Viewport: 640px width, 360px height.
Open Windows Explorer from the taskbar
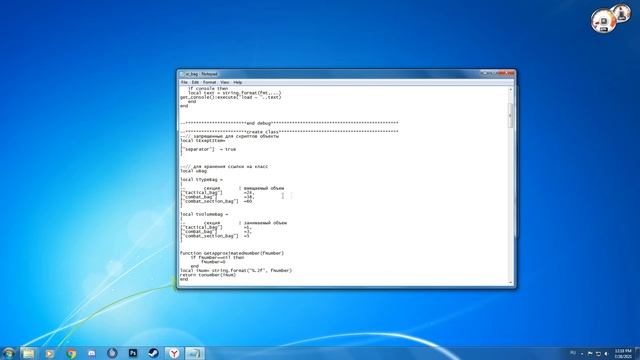pos(29,353)
